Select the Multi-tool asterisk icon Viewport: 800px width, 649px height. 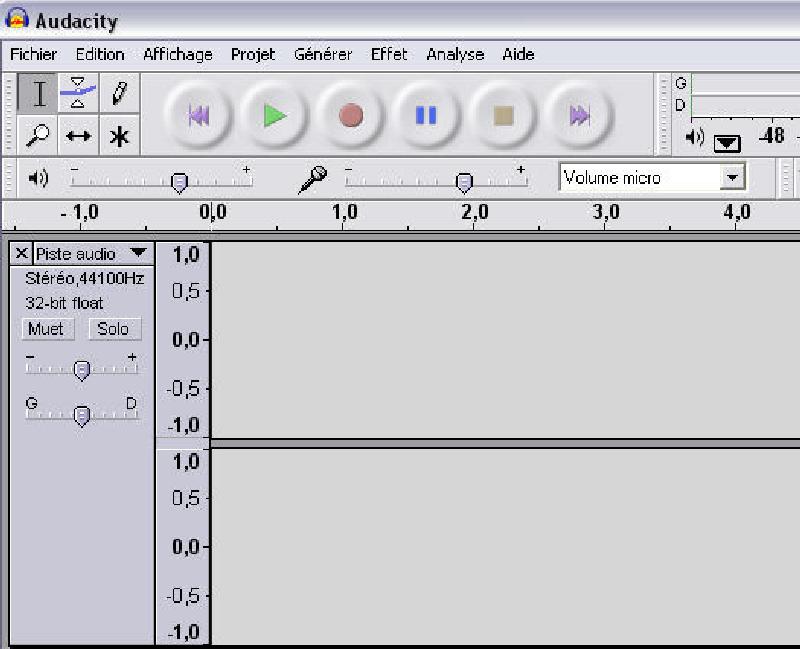[119, 135]
